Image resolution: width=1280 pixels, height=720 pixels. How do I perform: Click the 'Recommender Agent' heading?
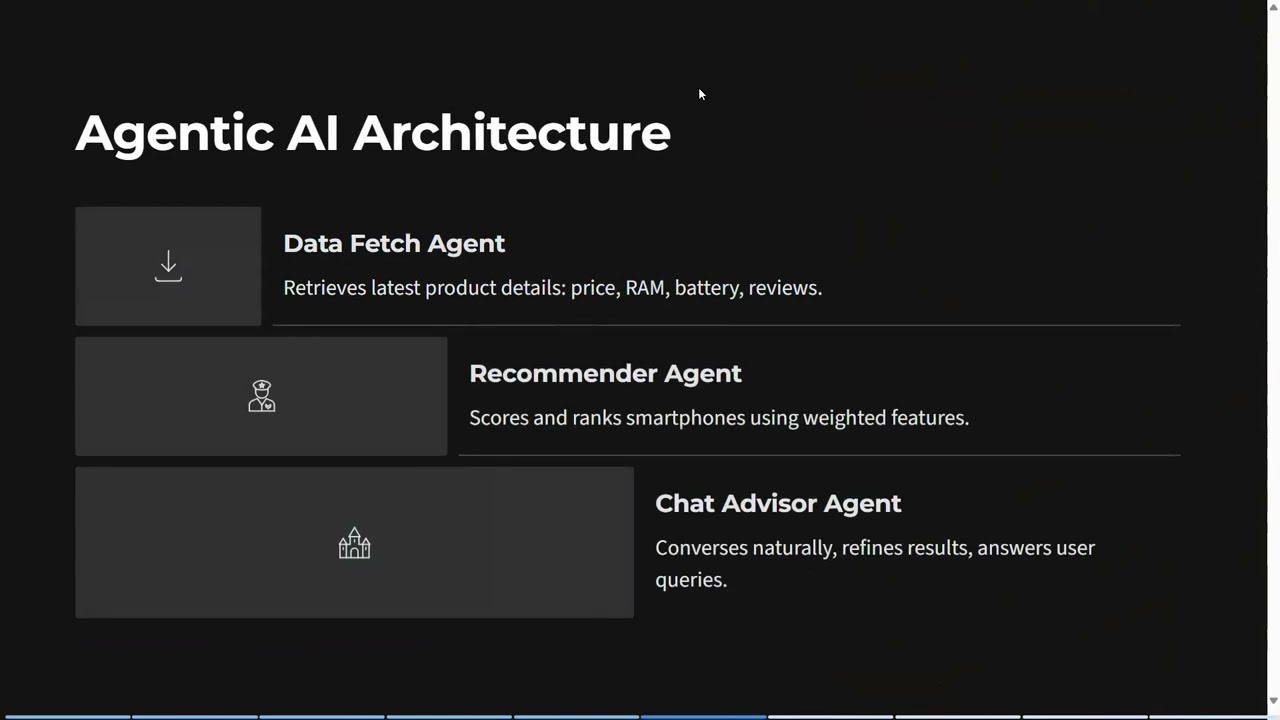605,374
